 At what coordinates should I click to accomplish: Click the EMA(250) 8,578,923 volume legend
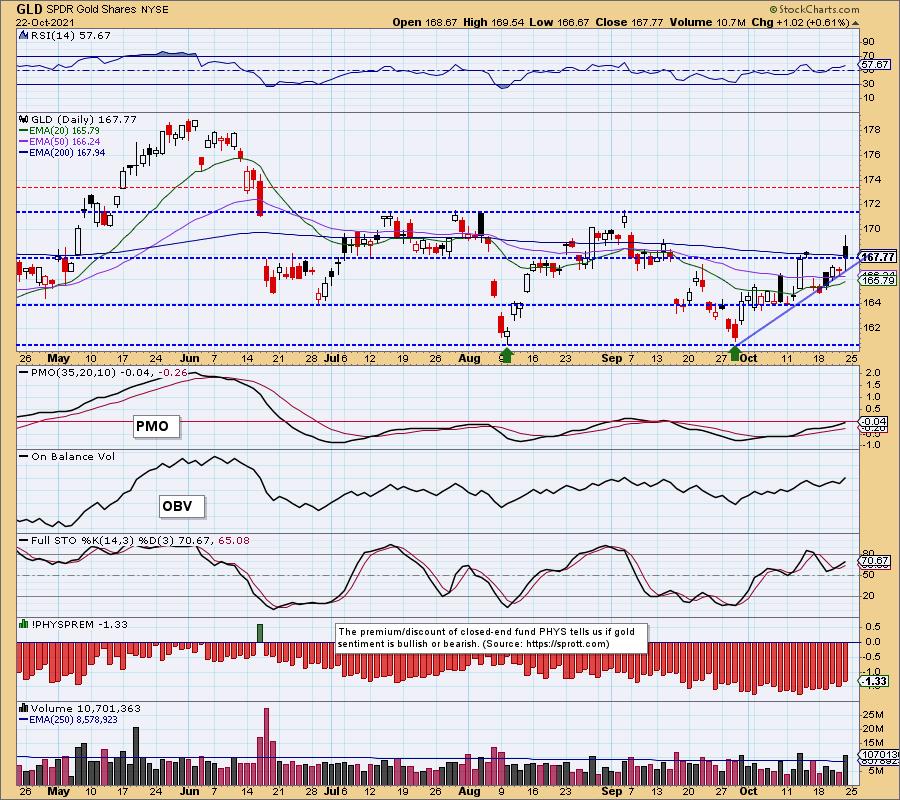(68, 719)
